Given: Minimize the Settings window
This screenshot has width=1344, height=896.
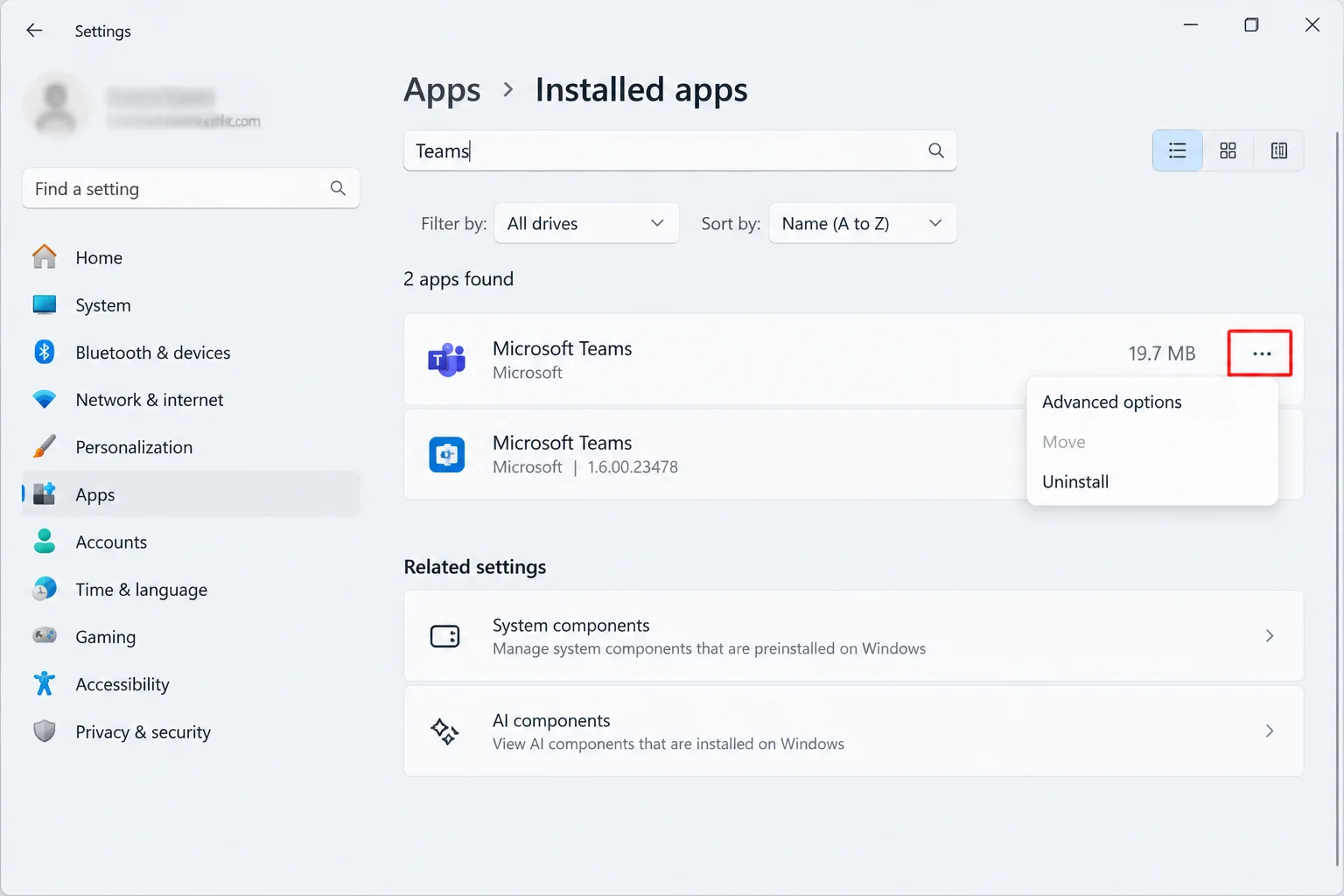Looking at the screenshot, I should pos(1191,25).
